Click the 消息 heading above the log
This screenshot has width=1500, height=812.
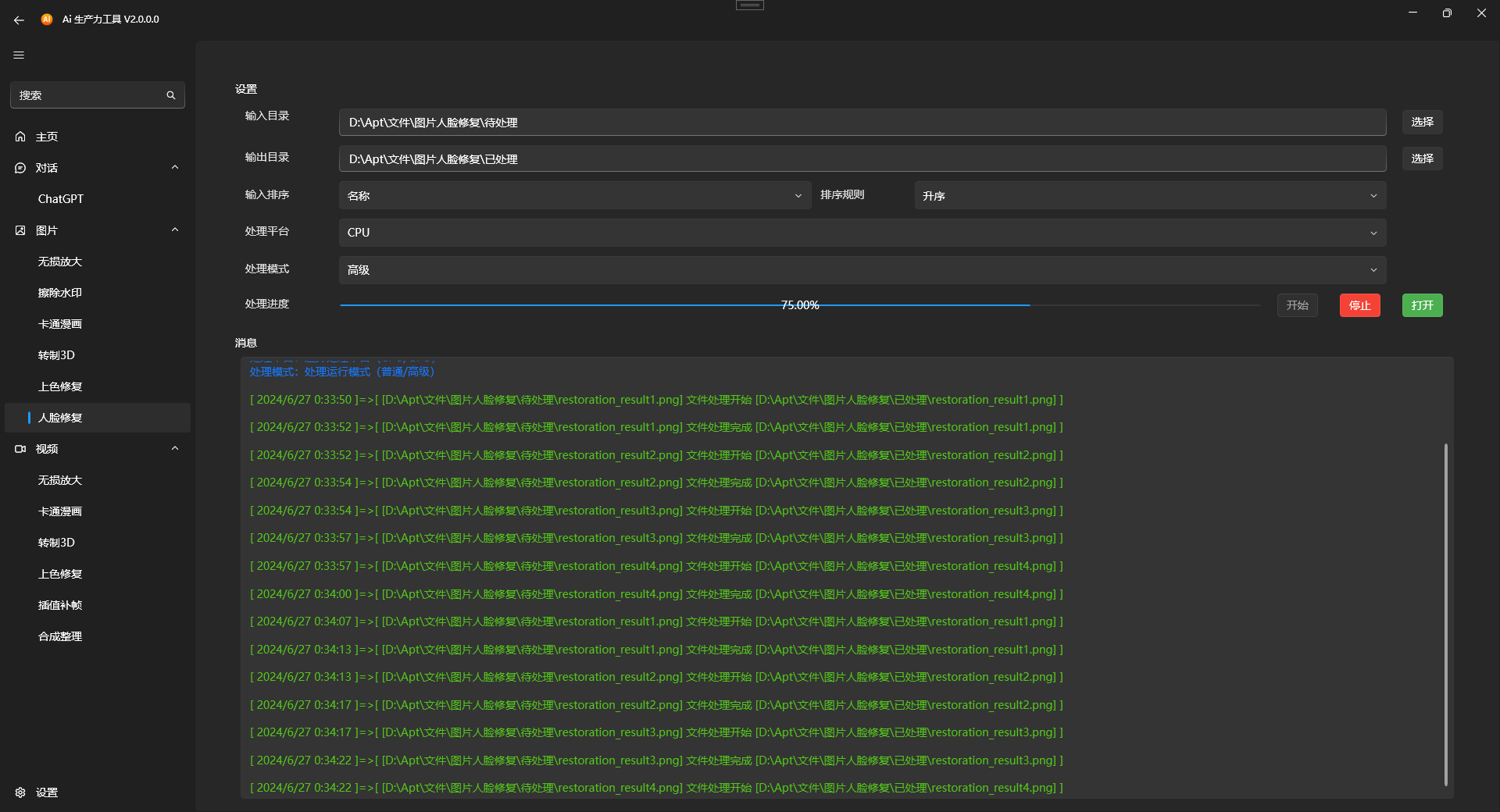246,343
